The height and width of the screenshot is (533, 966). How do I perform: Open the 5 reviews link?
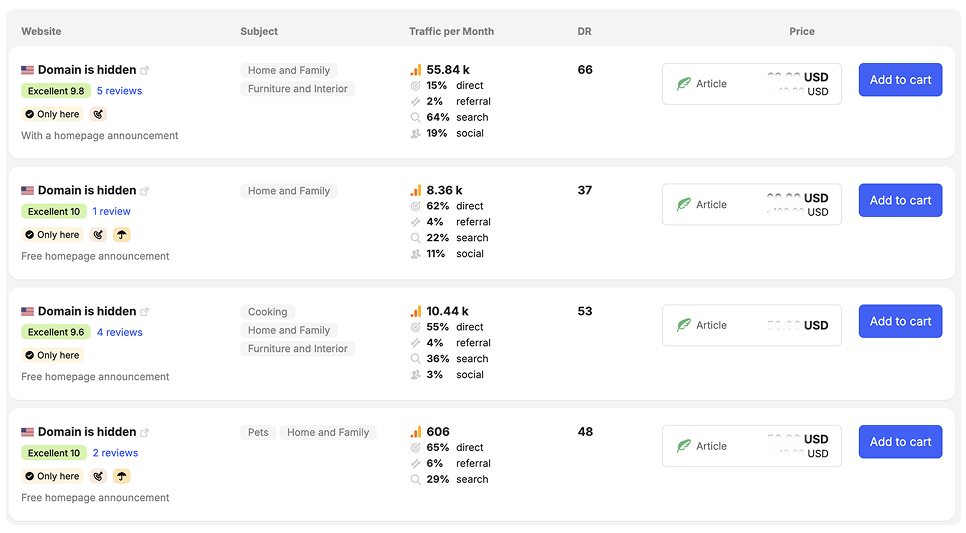click(x=120, y=91)
